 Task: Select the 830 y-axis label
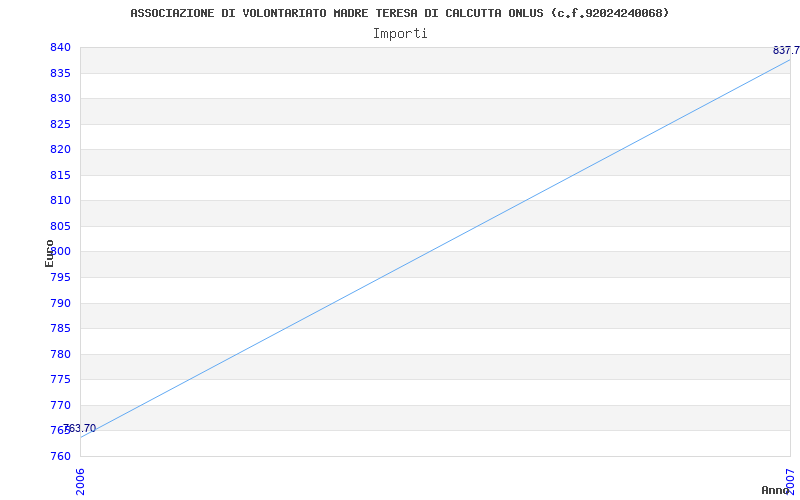tap(60, 98)
